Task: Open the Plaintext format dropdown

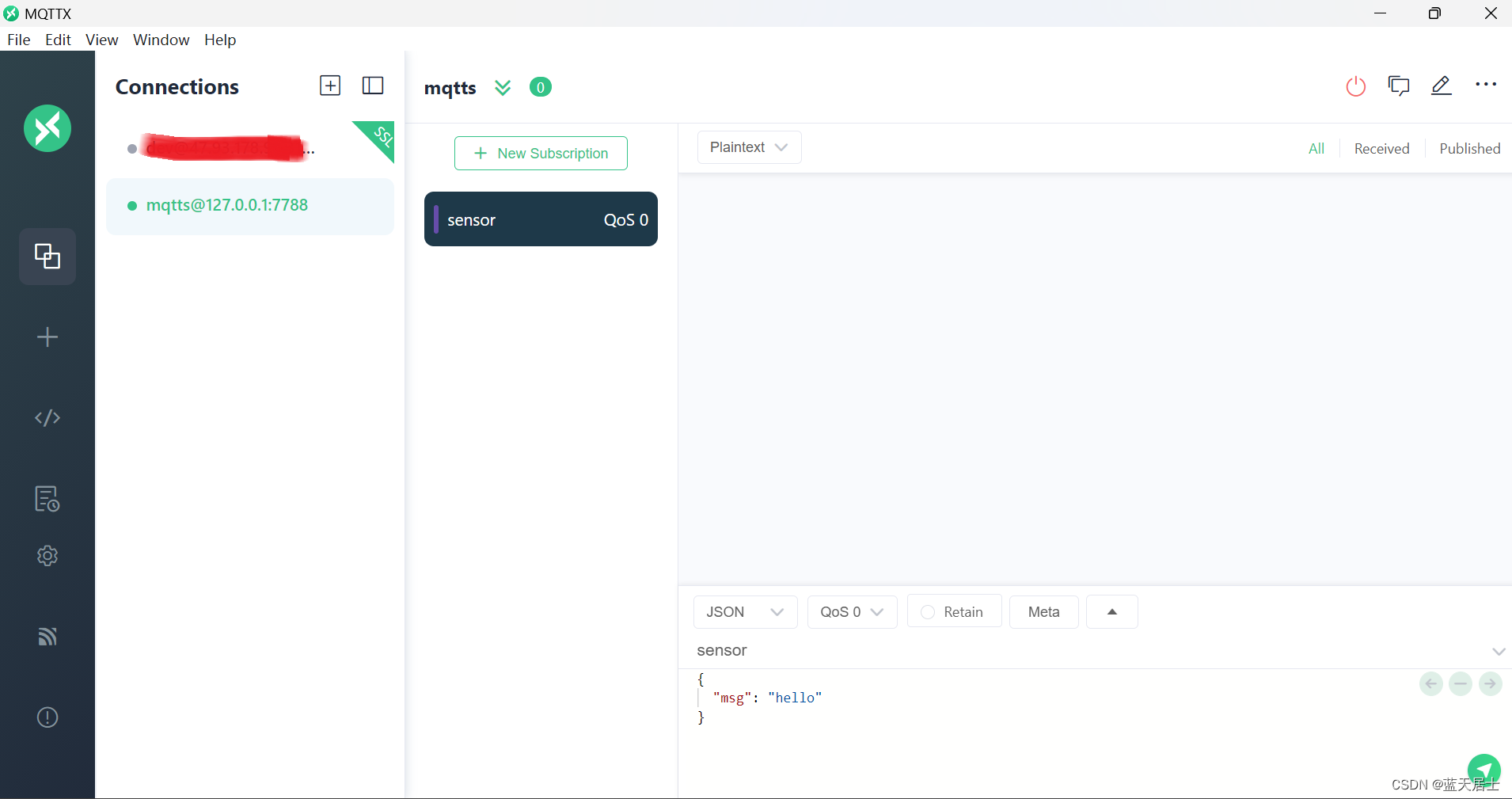Action: point(749,147)
